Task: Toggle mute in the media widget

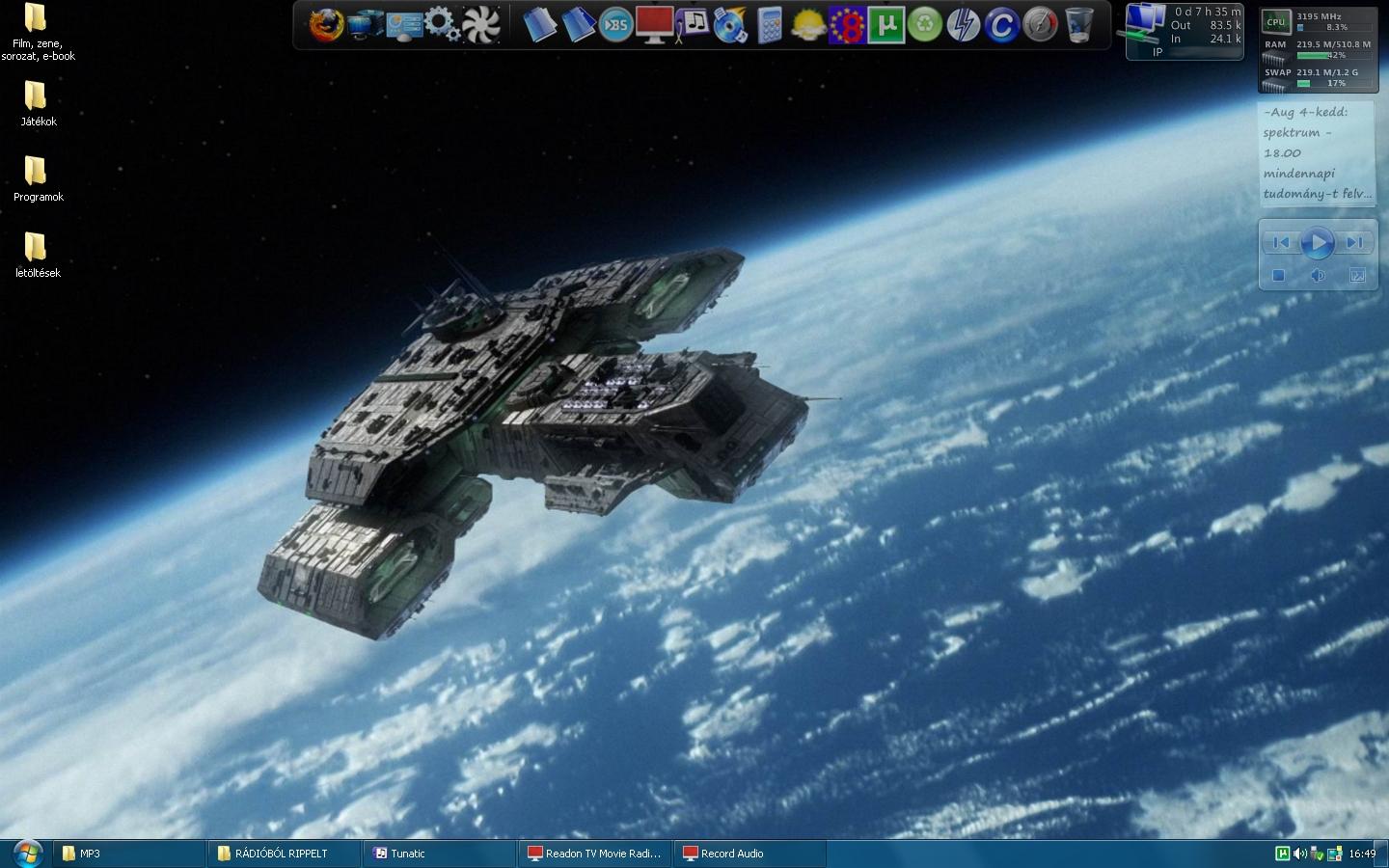Action: click(x=1318, y=276)
